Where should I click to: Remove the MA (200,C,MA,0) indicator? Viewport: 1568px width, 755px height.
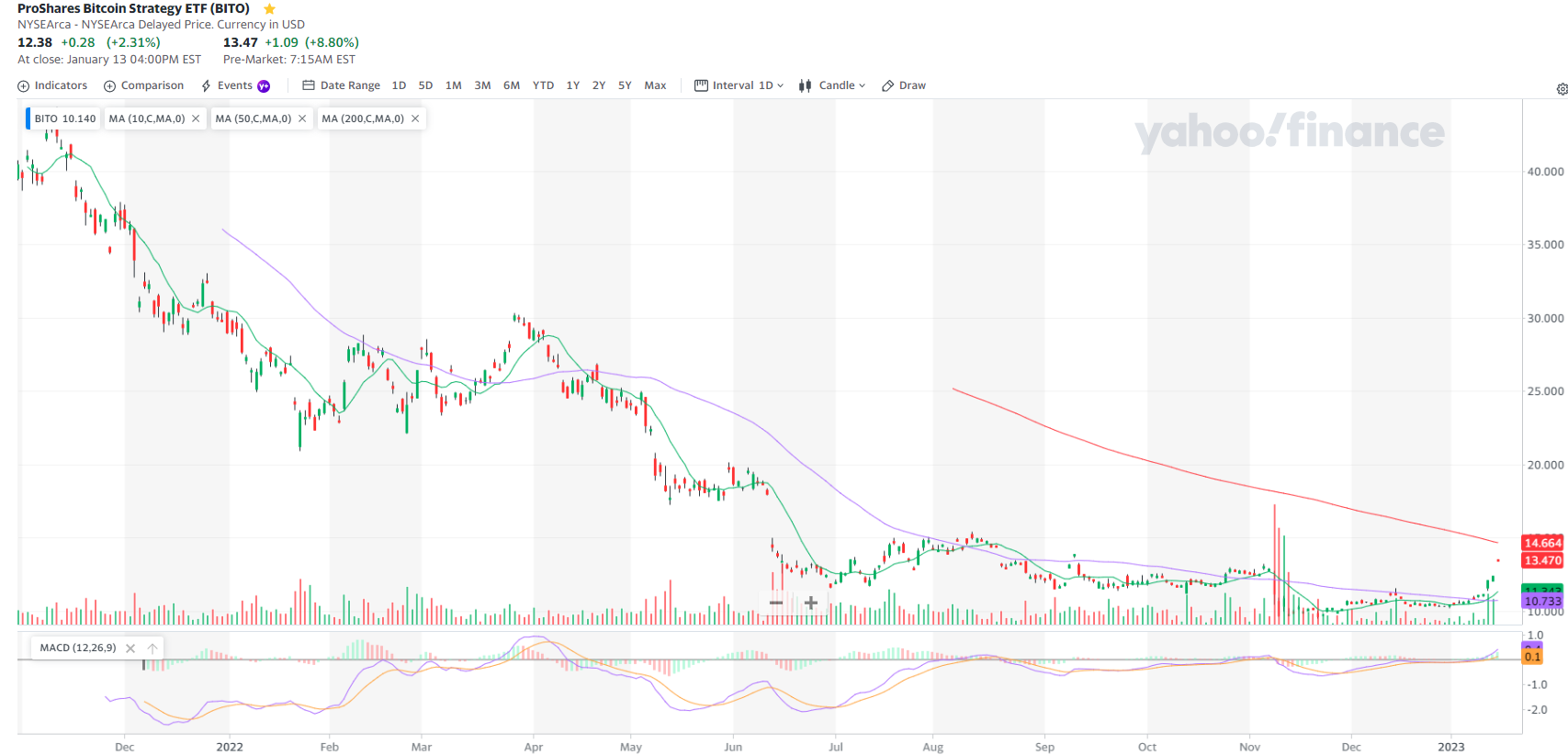click(x=415, y=118)
